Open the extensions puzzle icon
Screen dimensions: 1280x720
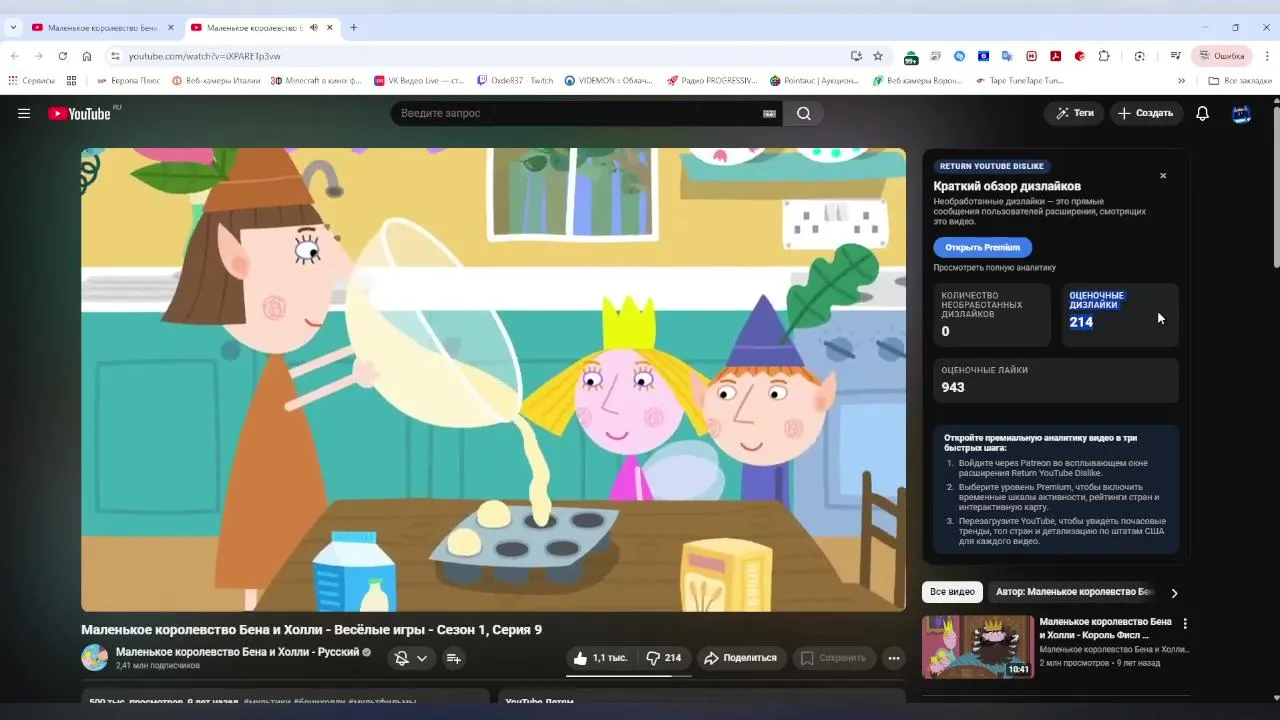(1104, 56)
